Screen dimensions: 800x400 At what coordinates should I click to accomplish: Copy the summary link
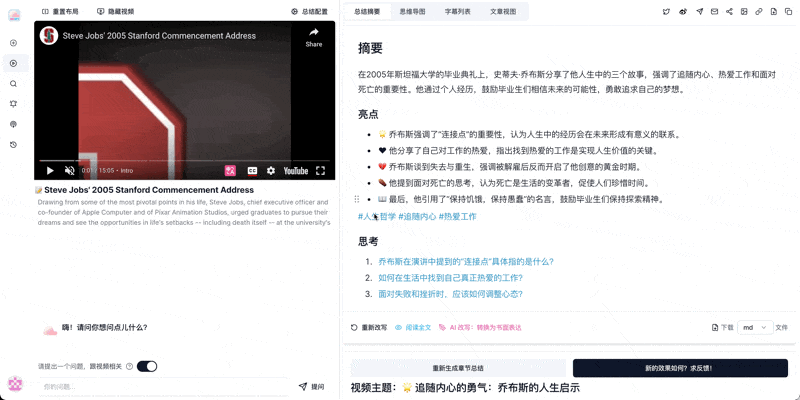pos(759,11)
